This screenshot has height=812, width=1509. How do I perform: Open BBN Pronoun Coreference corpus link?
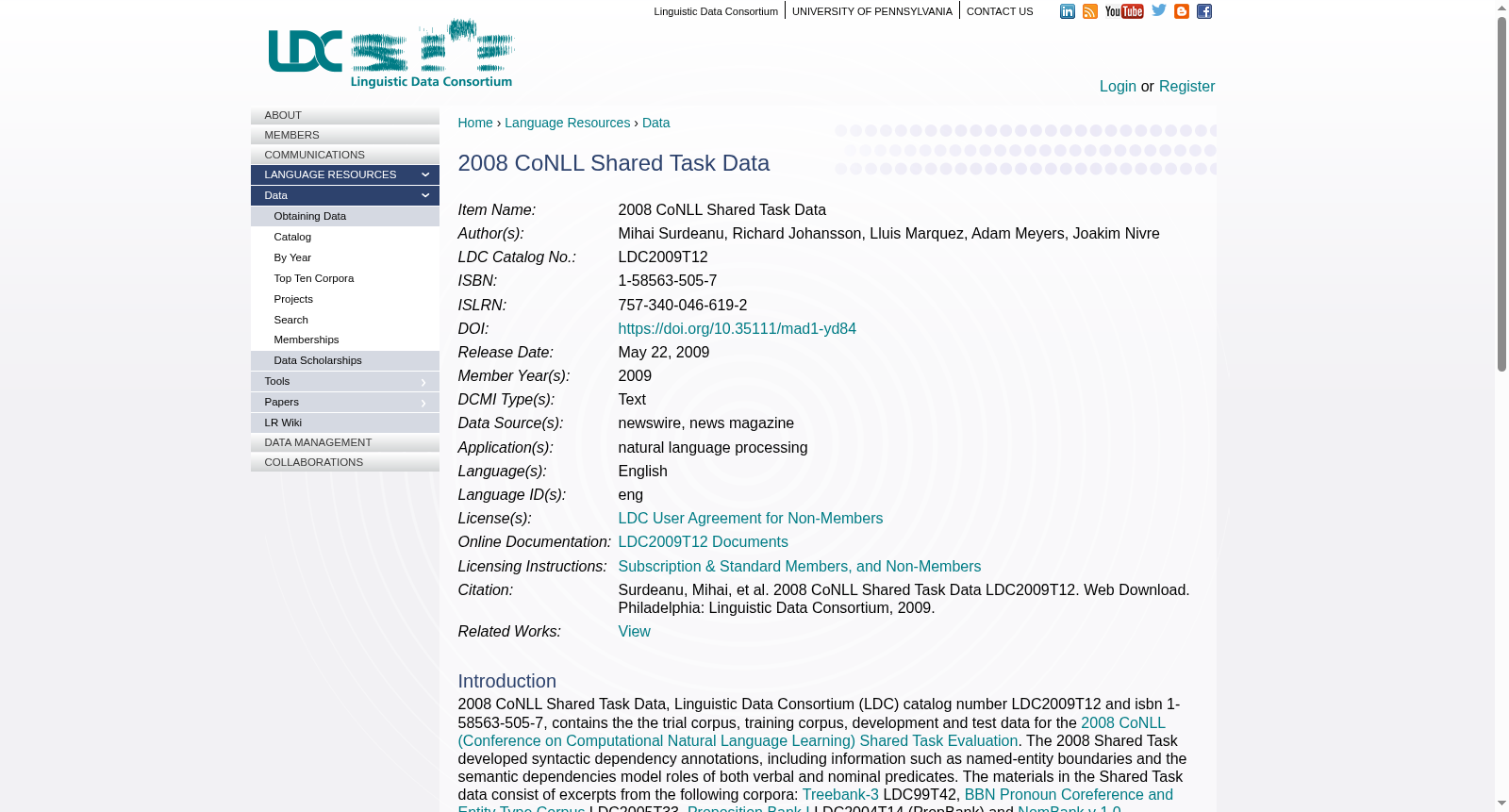[1069, 794]
